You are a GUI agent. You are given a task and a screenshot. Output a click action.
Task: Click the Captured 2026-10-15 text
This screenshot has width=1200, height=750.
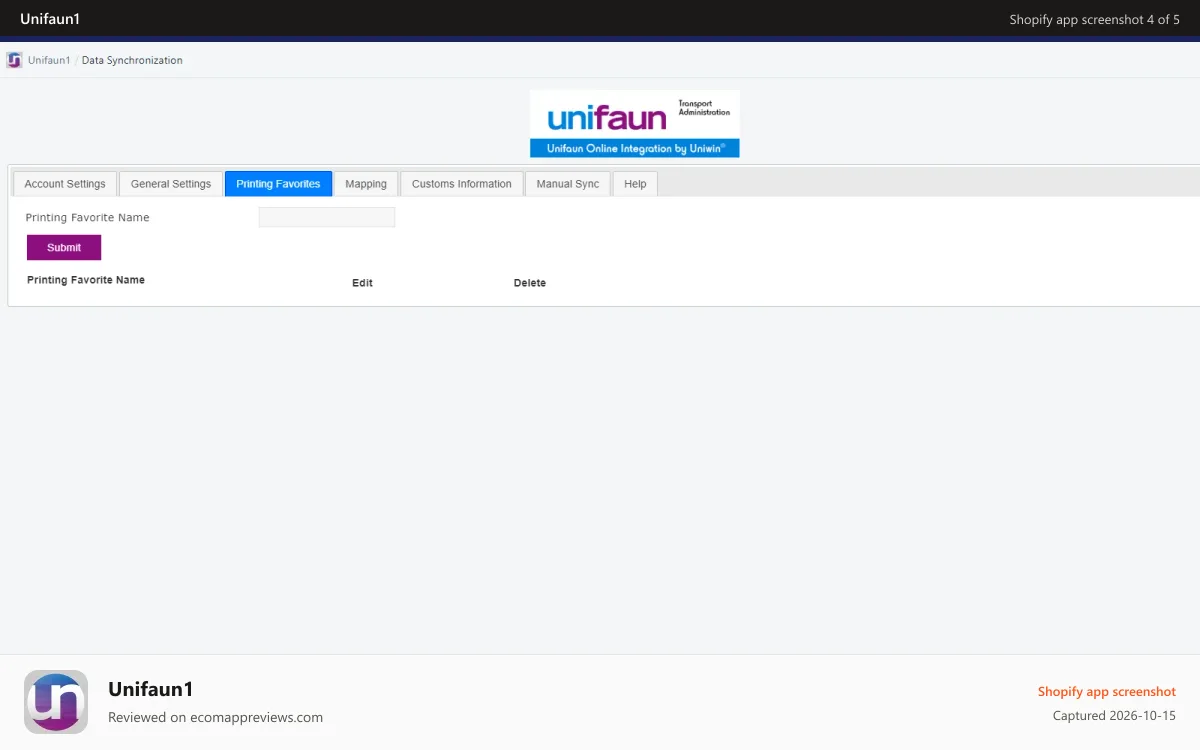coord(1114,716)
